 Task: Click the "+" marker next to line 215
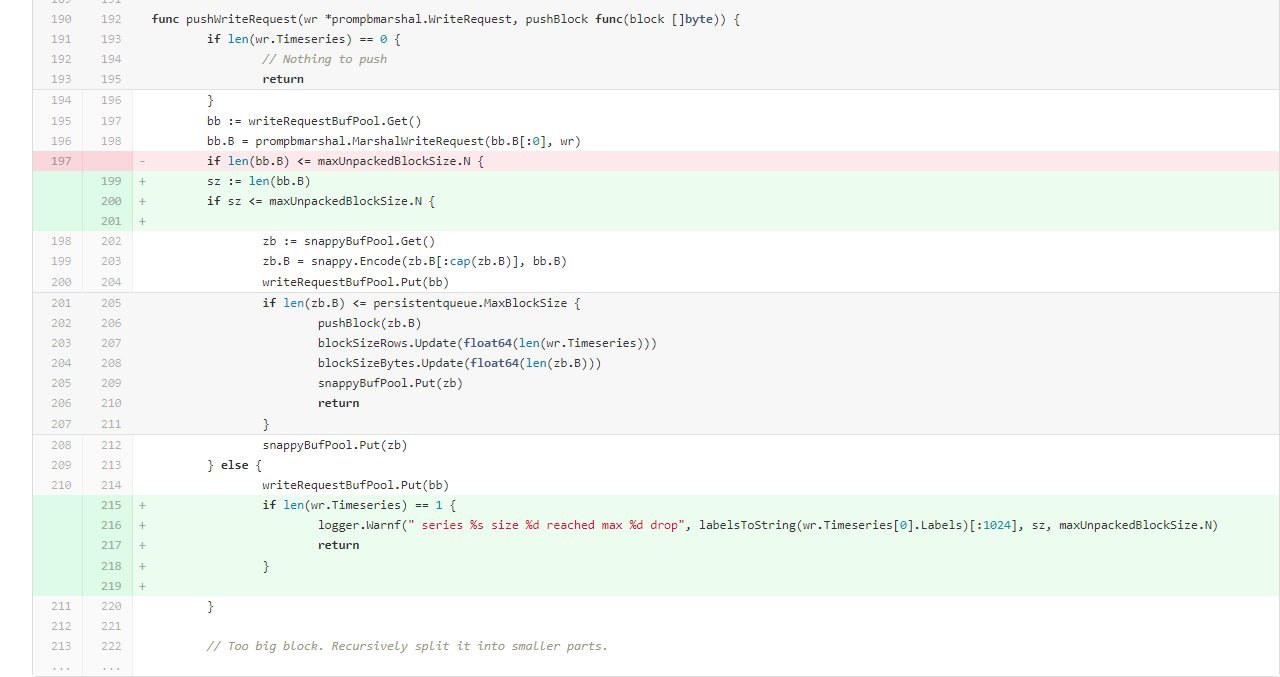141,505
